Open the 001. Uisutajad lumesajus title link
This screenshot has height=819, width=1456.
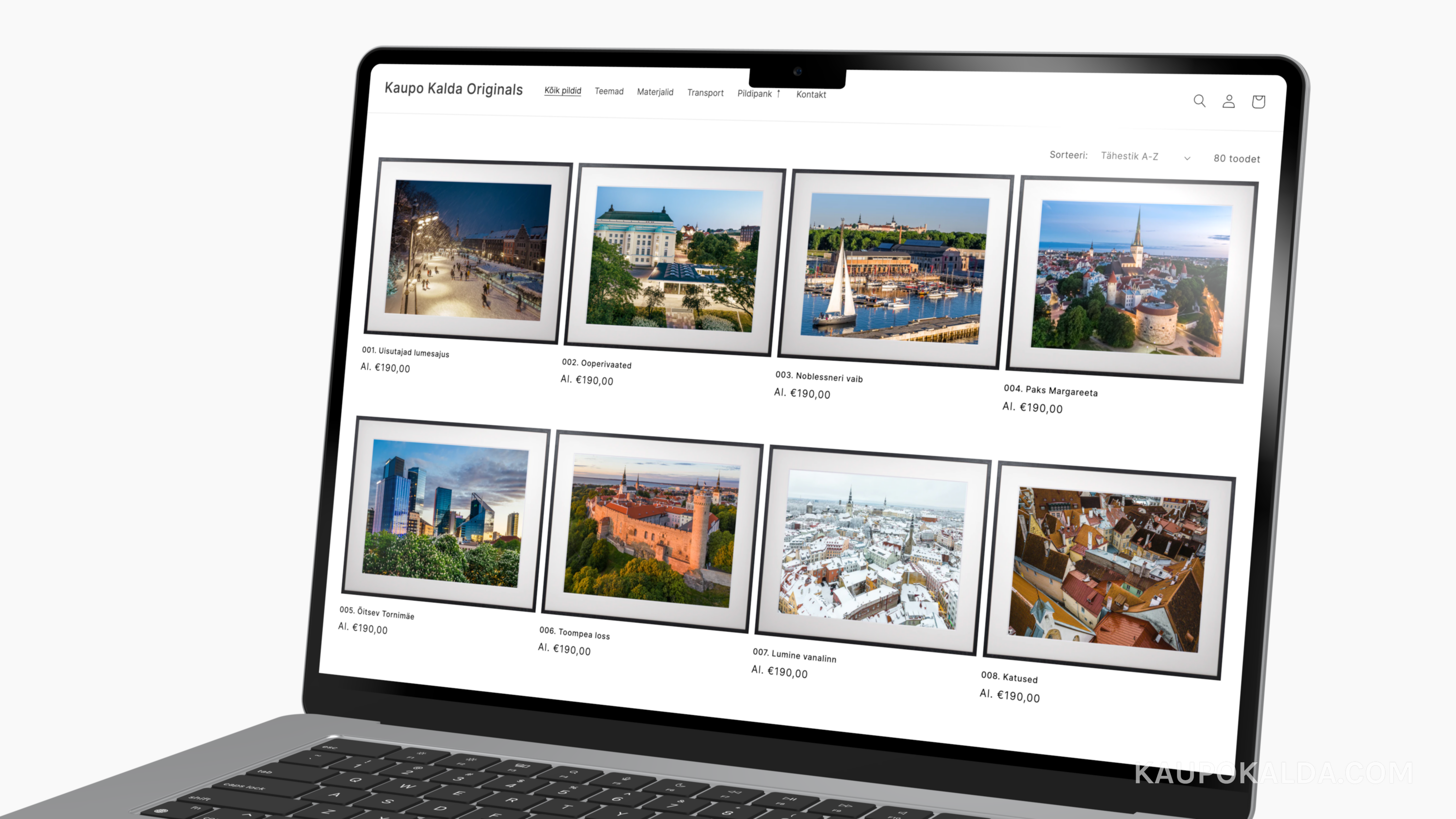coord(405,352)
